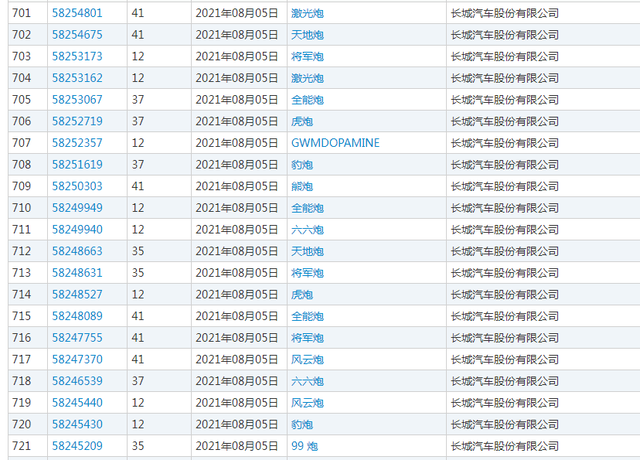Open application number 58245430 link
The height and width of the screenshot is (460, 640).
point(77,424)
